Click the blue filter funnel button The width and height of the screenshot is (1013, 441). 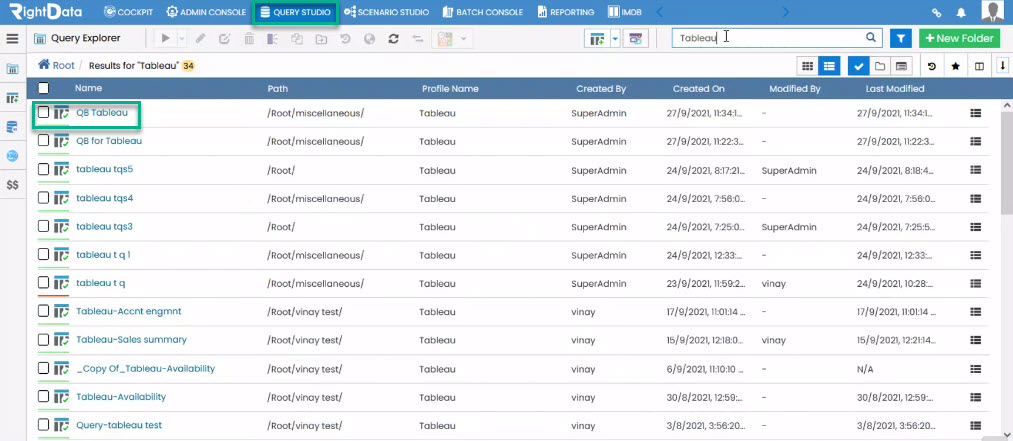(901, 38)
